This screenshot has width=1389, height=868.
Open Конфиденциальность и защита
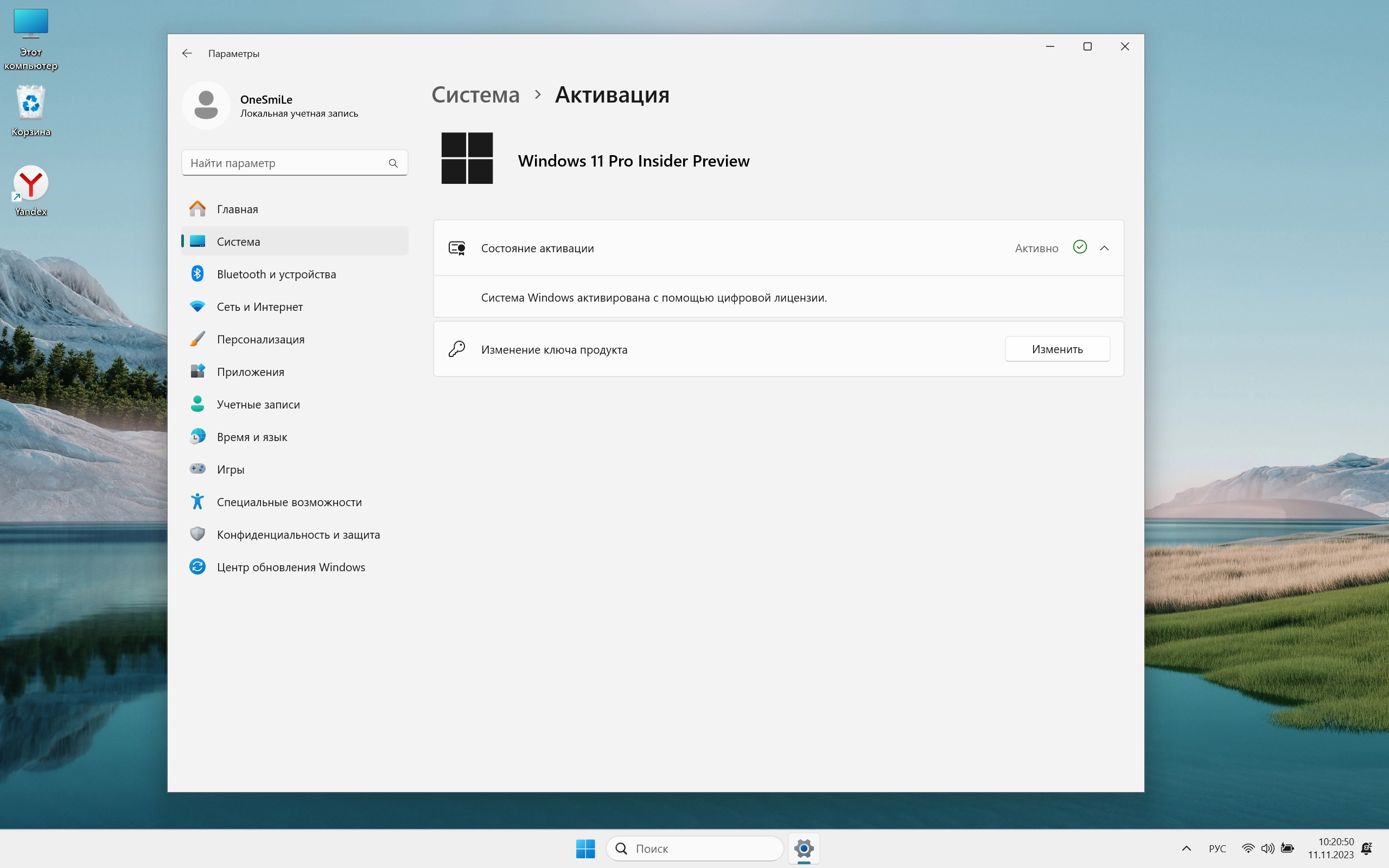tap(298, 534)
